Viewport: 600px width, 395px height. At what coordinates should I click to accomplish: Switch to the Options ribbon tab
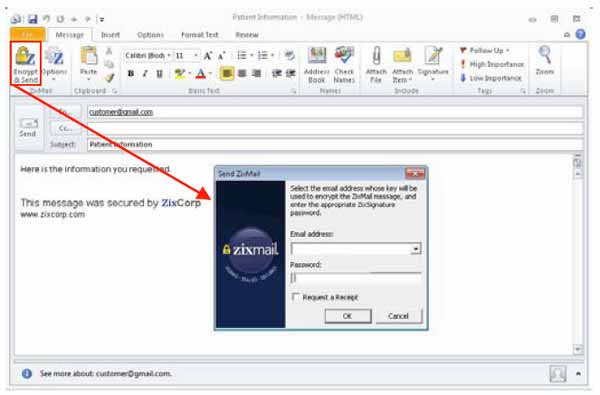point(150,35)
